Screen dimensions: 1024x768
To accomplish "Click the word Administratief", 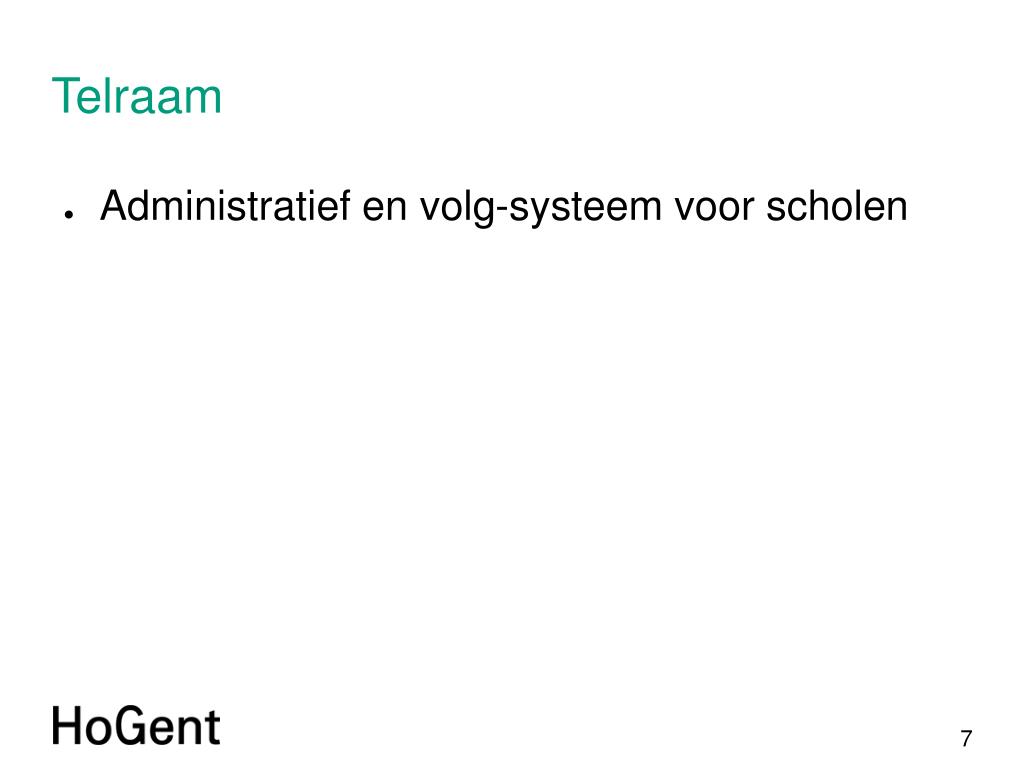I will click(225, 206).
